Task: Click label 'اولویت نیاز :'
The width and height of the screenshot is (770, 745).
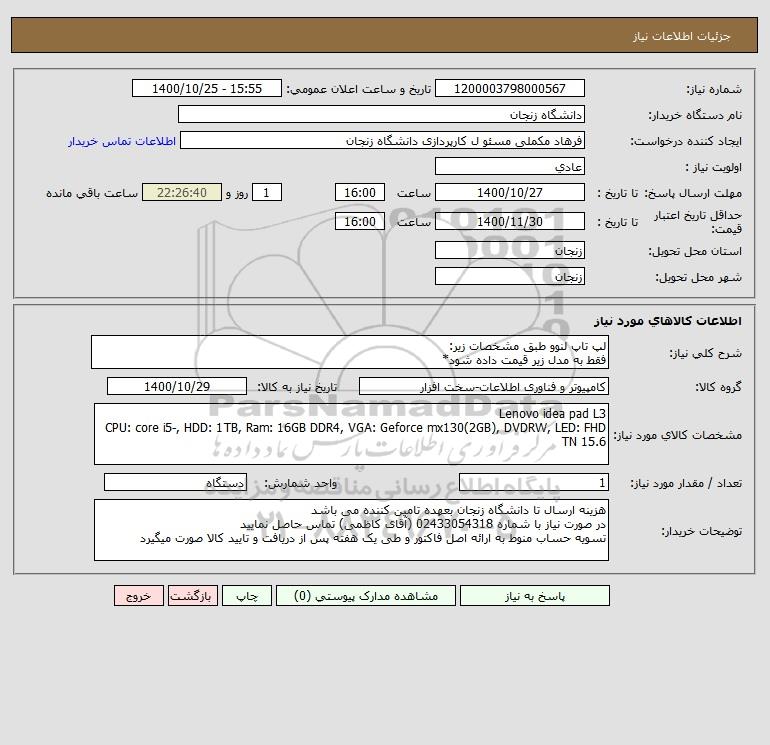Action: click(713, 167)
